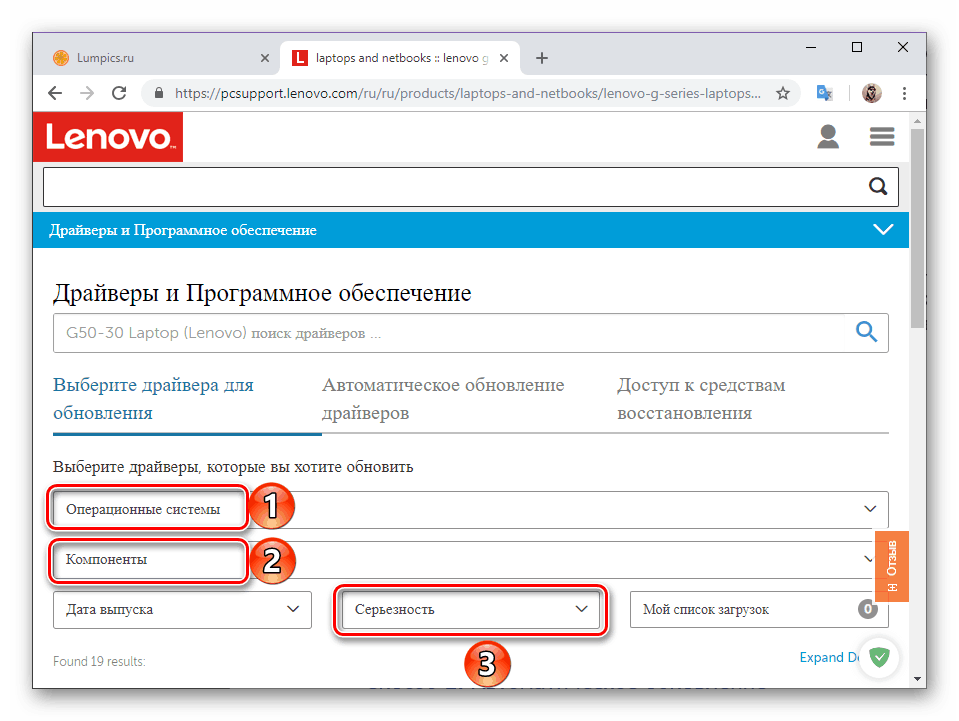This screenshot has height=721, width=959.
Task: Open the Lenovo hamburger menu
Action: [882, 136]
